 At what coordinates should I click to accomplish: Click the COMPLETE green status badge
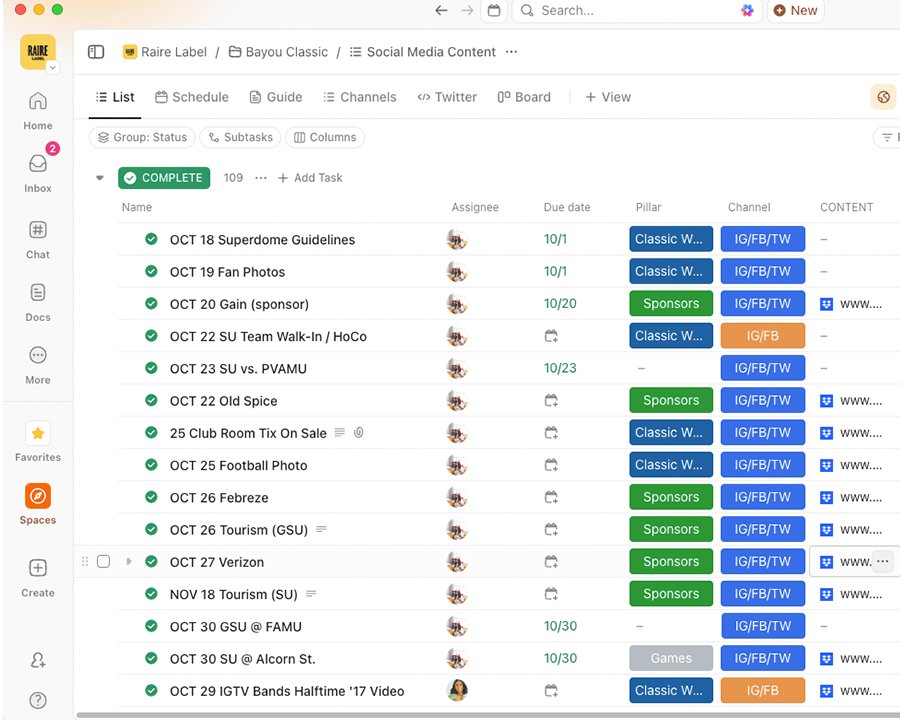[164, 178]
